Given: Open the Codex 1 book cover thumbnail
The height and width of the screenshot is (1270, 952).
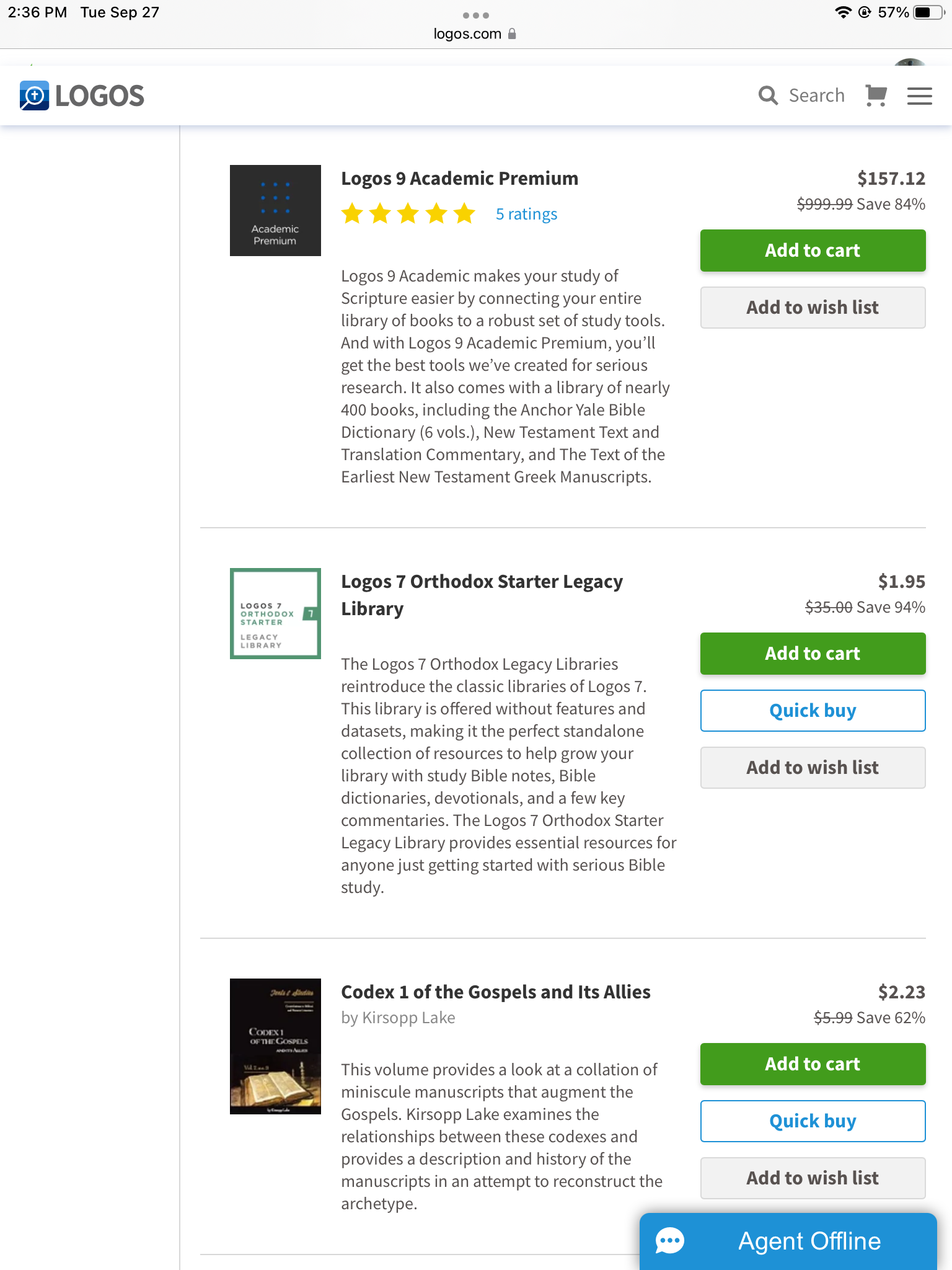Looking at the screenshot, I should [x=275, y=1046].
